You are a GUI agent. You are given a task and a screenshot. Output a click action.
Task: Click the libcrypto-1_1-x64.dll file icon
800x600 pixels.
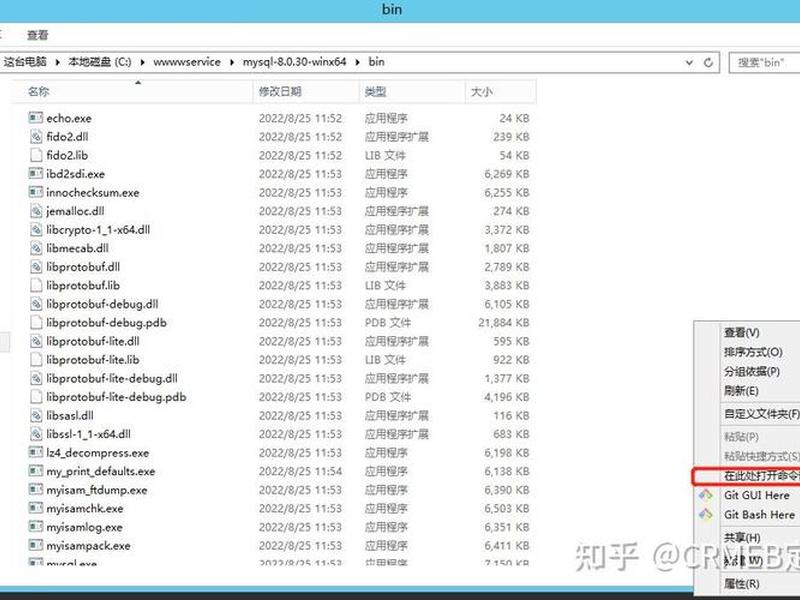(x=36, y=230)
